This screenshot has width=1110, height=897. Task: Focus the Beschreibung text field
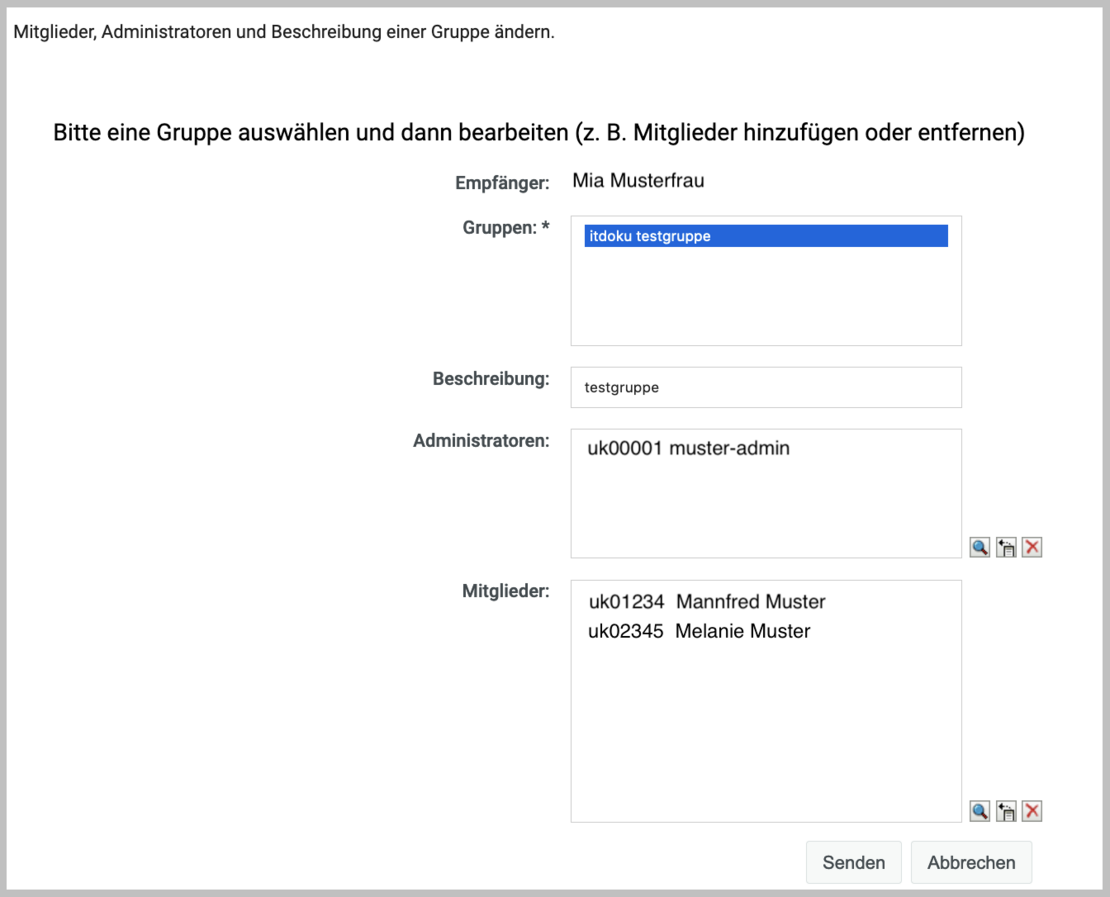[x=765, y=387]
